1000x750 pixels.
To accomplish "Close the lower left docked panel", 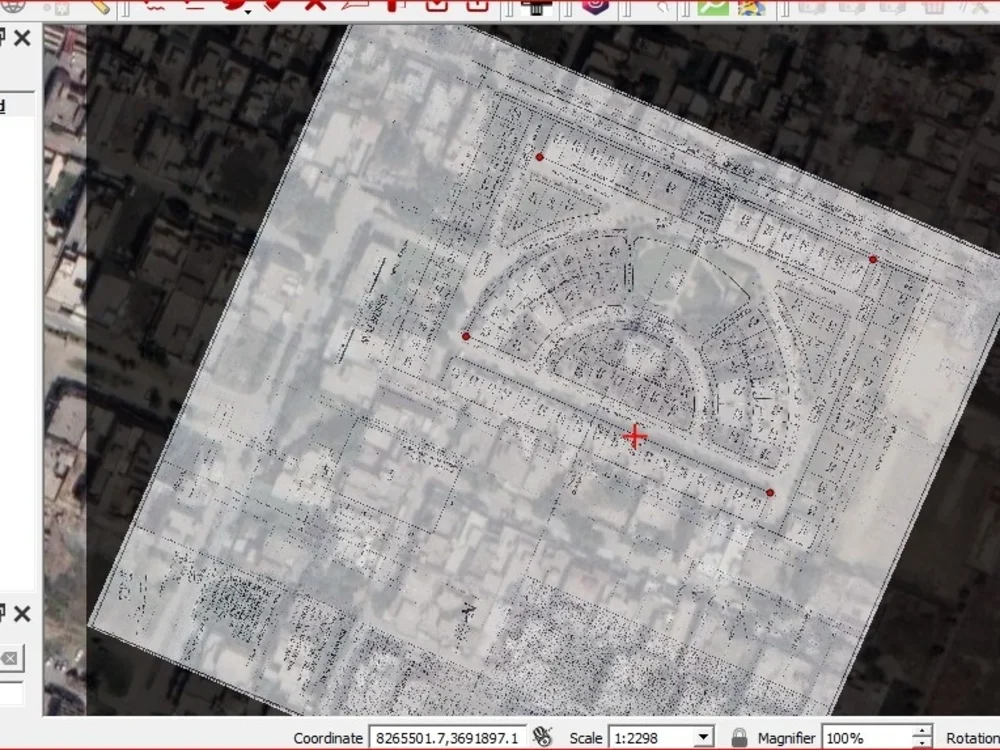I will 22,614.
